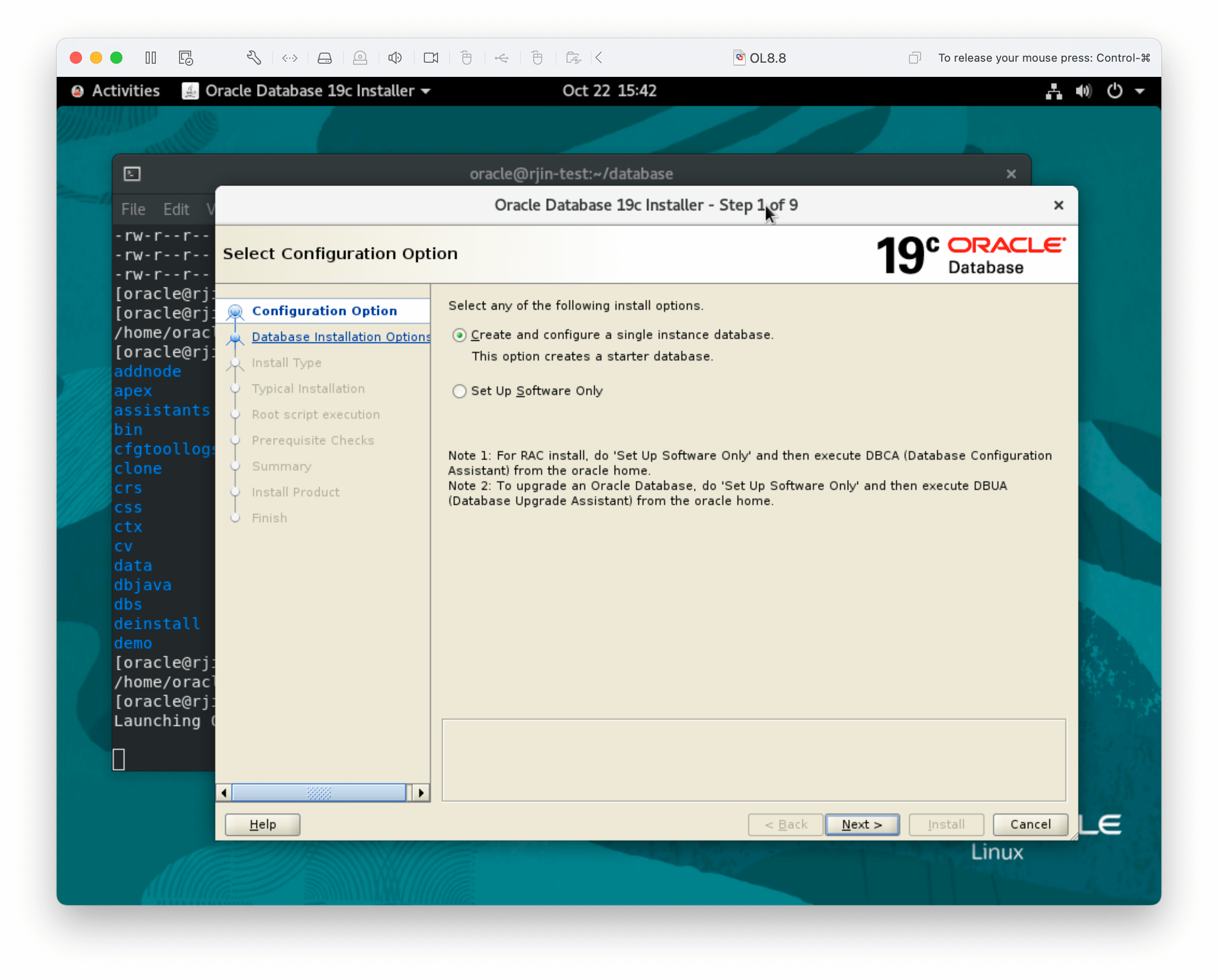Open the terminal File menu
1218x980 pixels.
tap(134, 209)
